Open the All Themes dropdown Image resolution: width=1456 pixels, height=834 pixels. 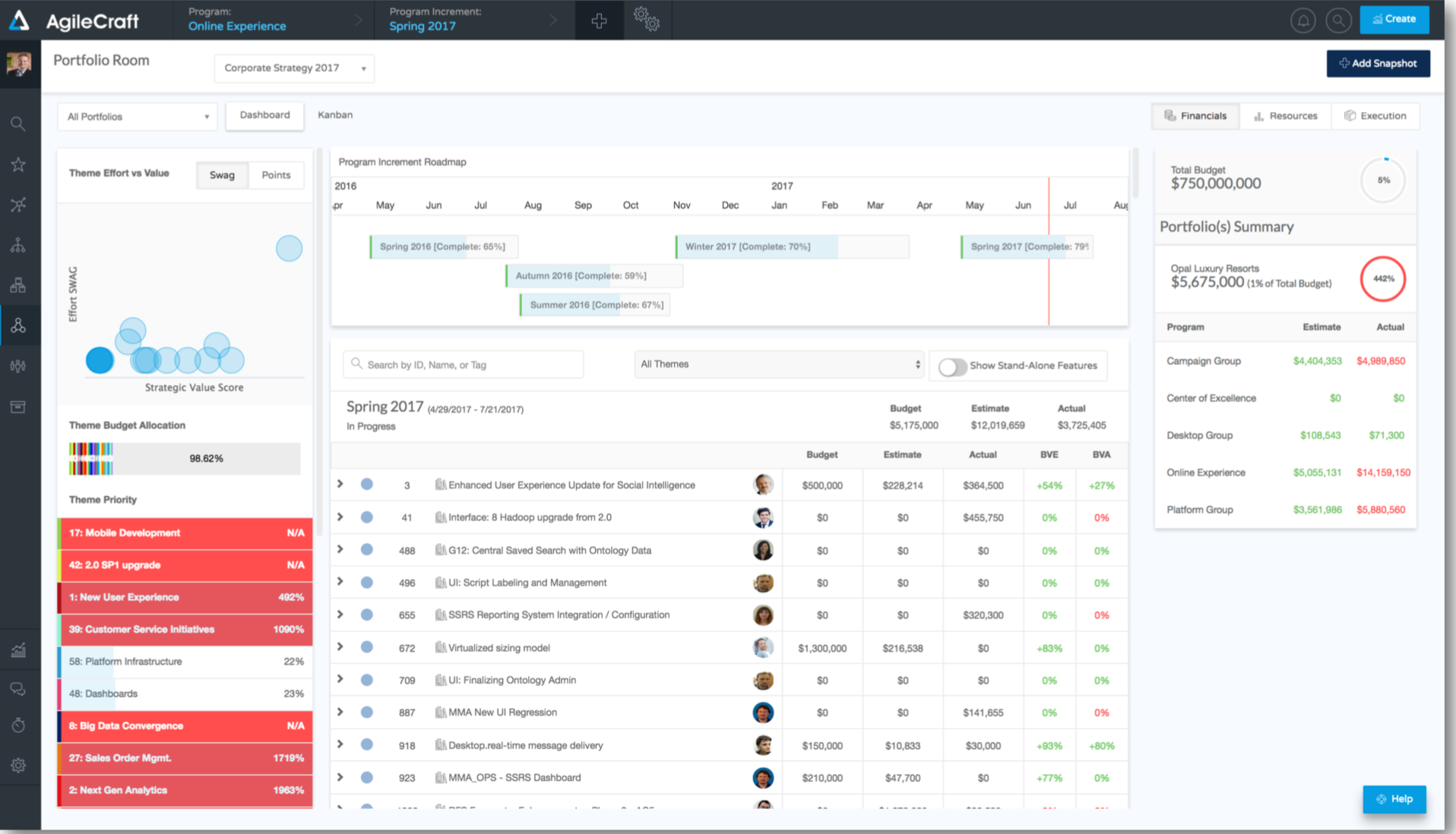click(x=779, y=365)
